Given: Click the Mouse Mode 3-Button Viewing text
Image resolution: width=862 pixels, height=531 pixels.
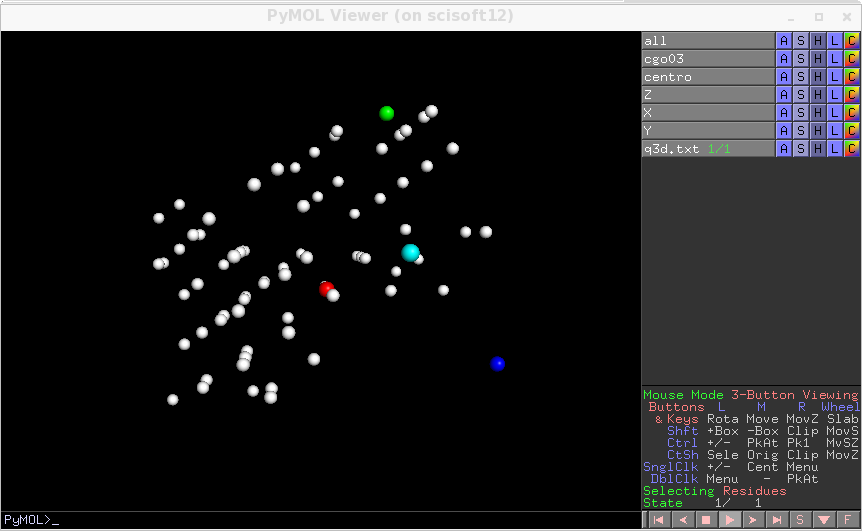Looking at the screenshot, I should pos(750,395).
